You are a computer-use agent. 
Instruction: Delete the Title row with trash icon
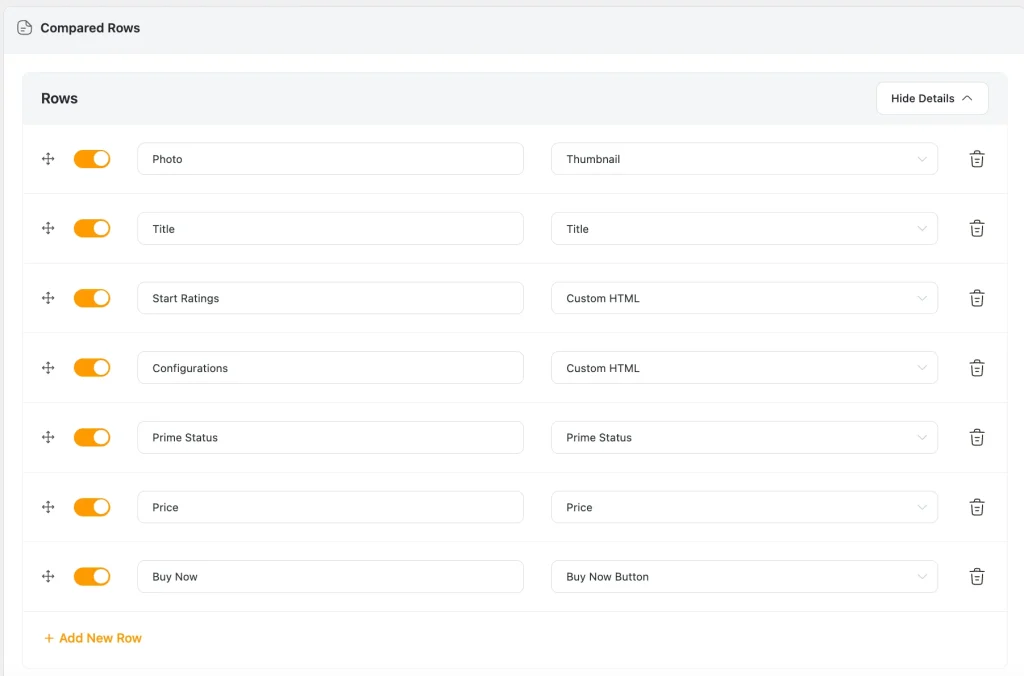pos(976,229)
